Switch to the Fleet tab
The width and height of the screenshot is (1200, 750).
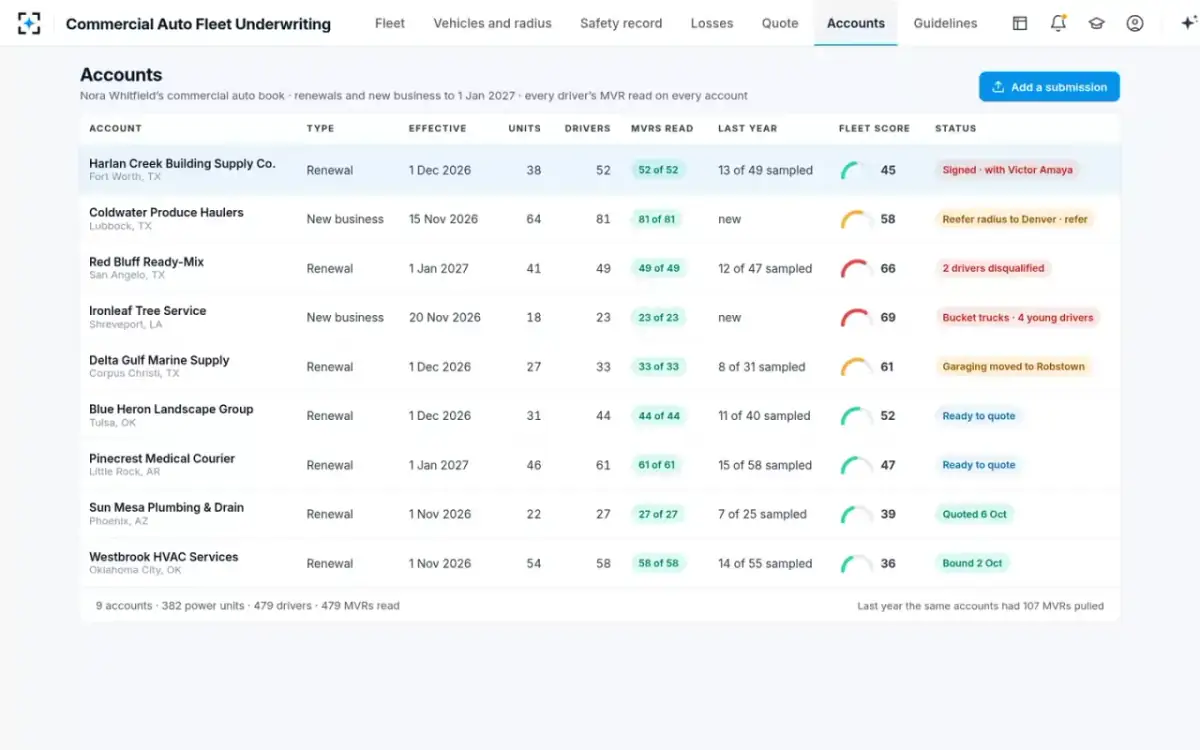point(390,23)
